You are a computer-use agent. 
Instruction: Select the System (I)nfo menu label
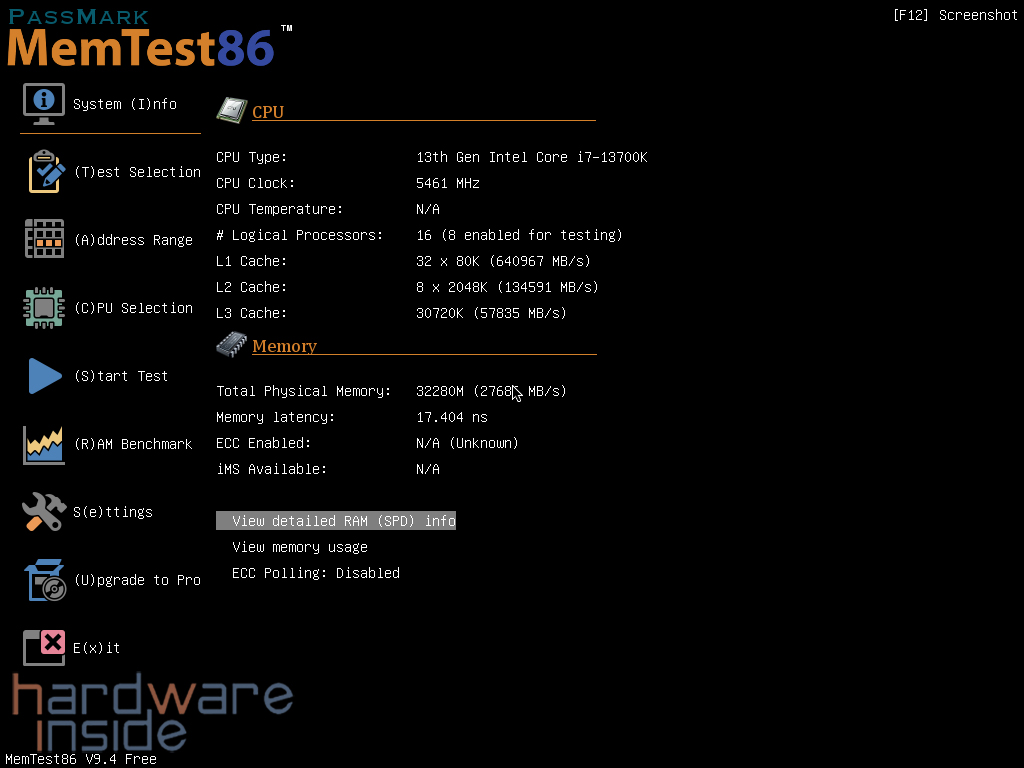pos(125,104)
